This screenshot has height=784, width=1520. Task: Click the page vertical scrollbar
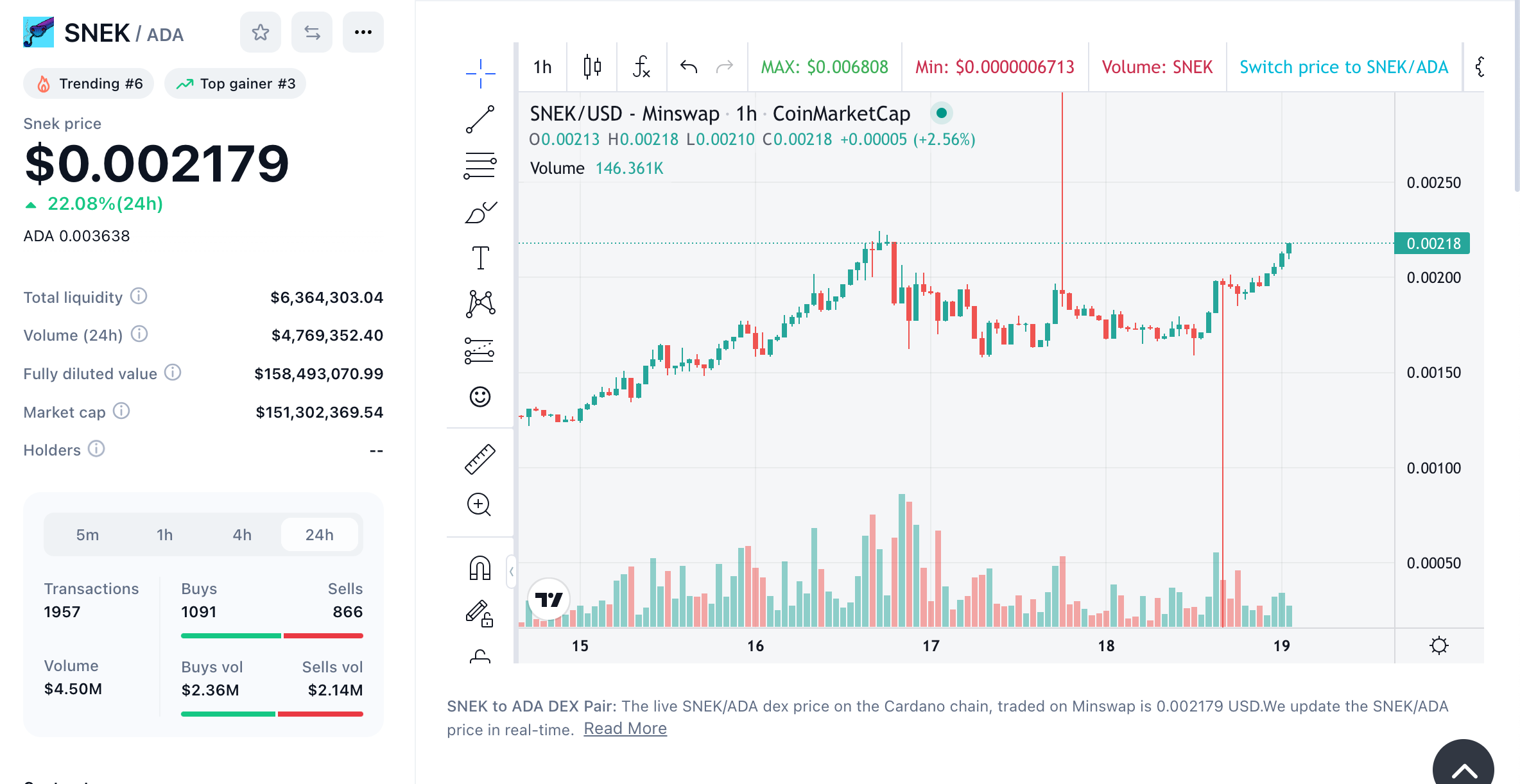point(1517,96)
